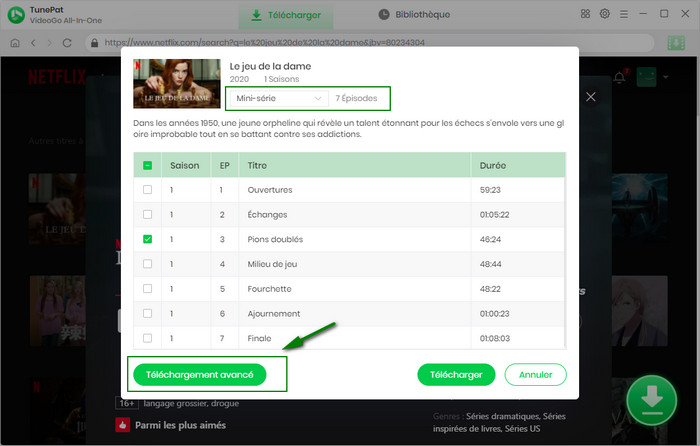
Task: Toggle the select-all checkbox in table header
Action: (147, 165)
